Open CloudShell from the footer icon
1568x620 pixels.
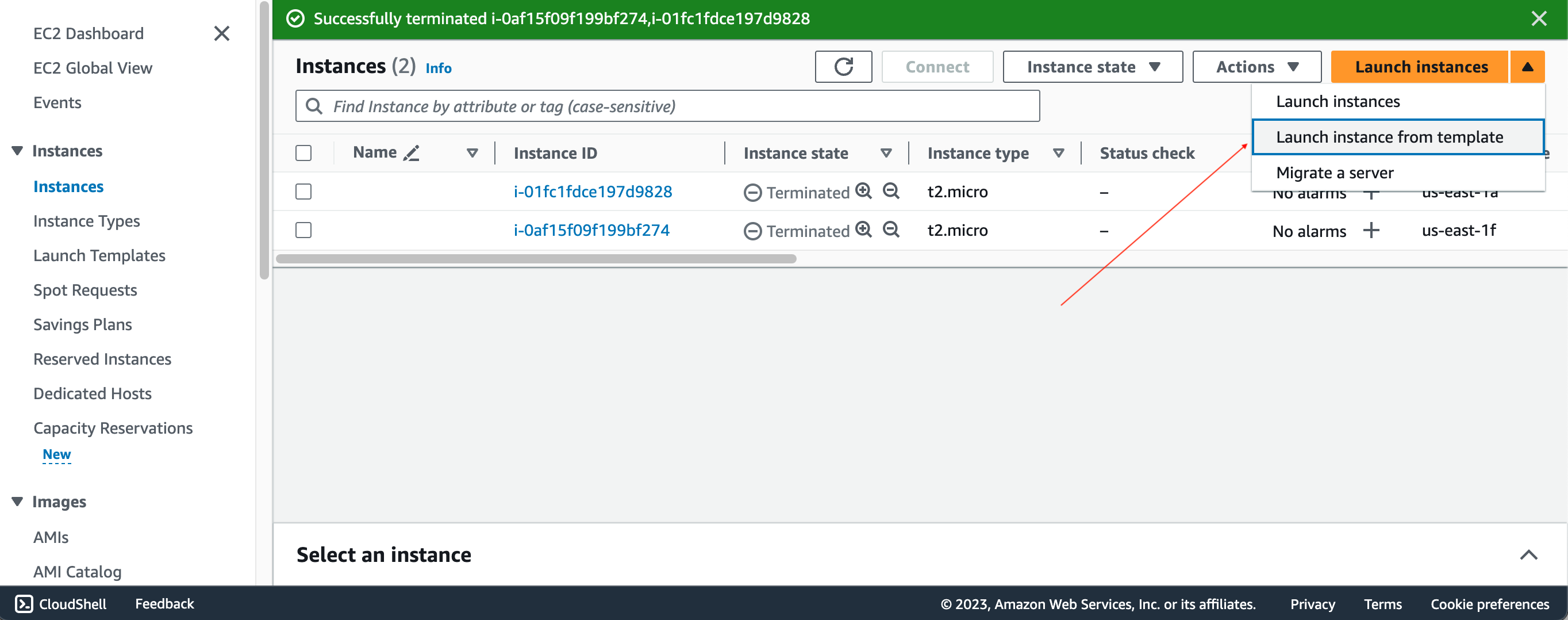pos(24,603)
